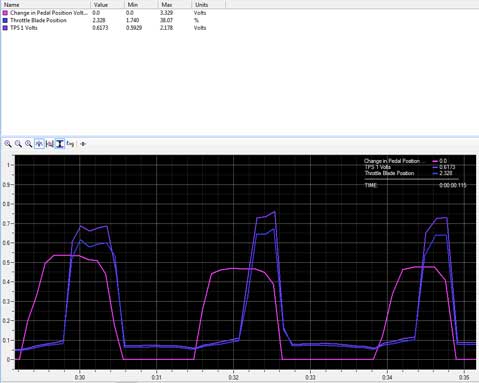The height and width of the screenshot is (383, 479).
Task: Click the Min value 0.5929
Action: pos(134,28)
